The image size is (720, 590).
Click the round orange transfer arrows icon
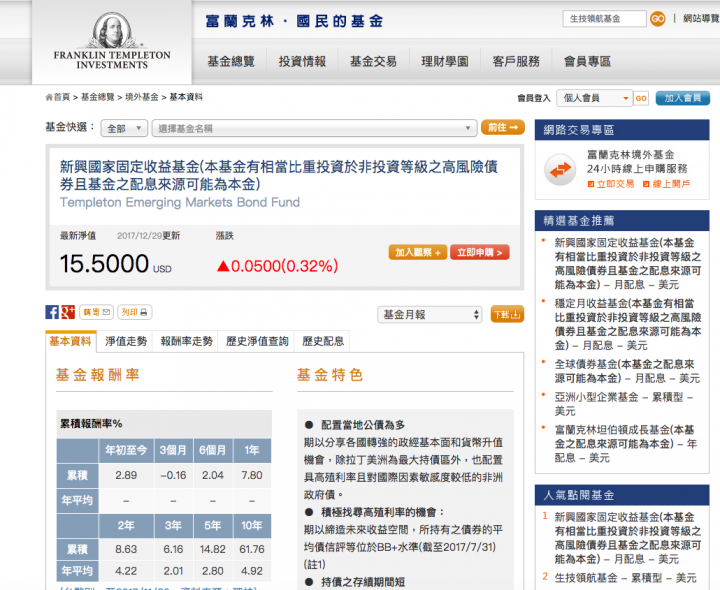click(x=560, y=170)
